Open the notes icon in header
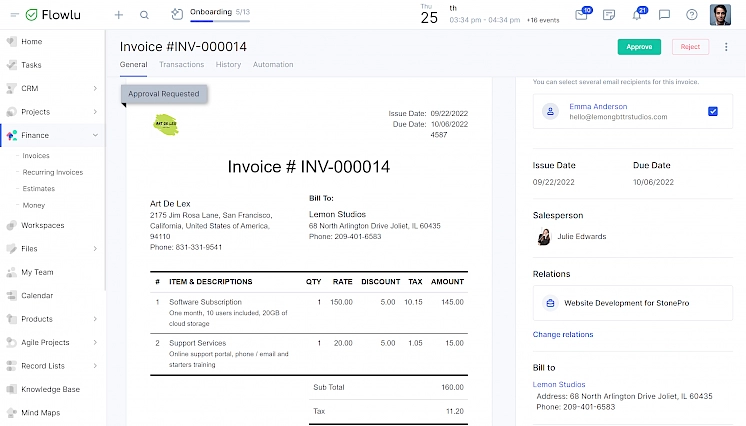 [x=609, y=15]
